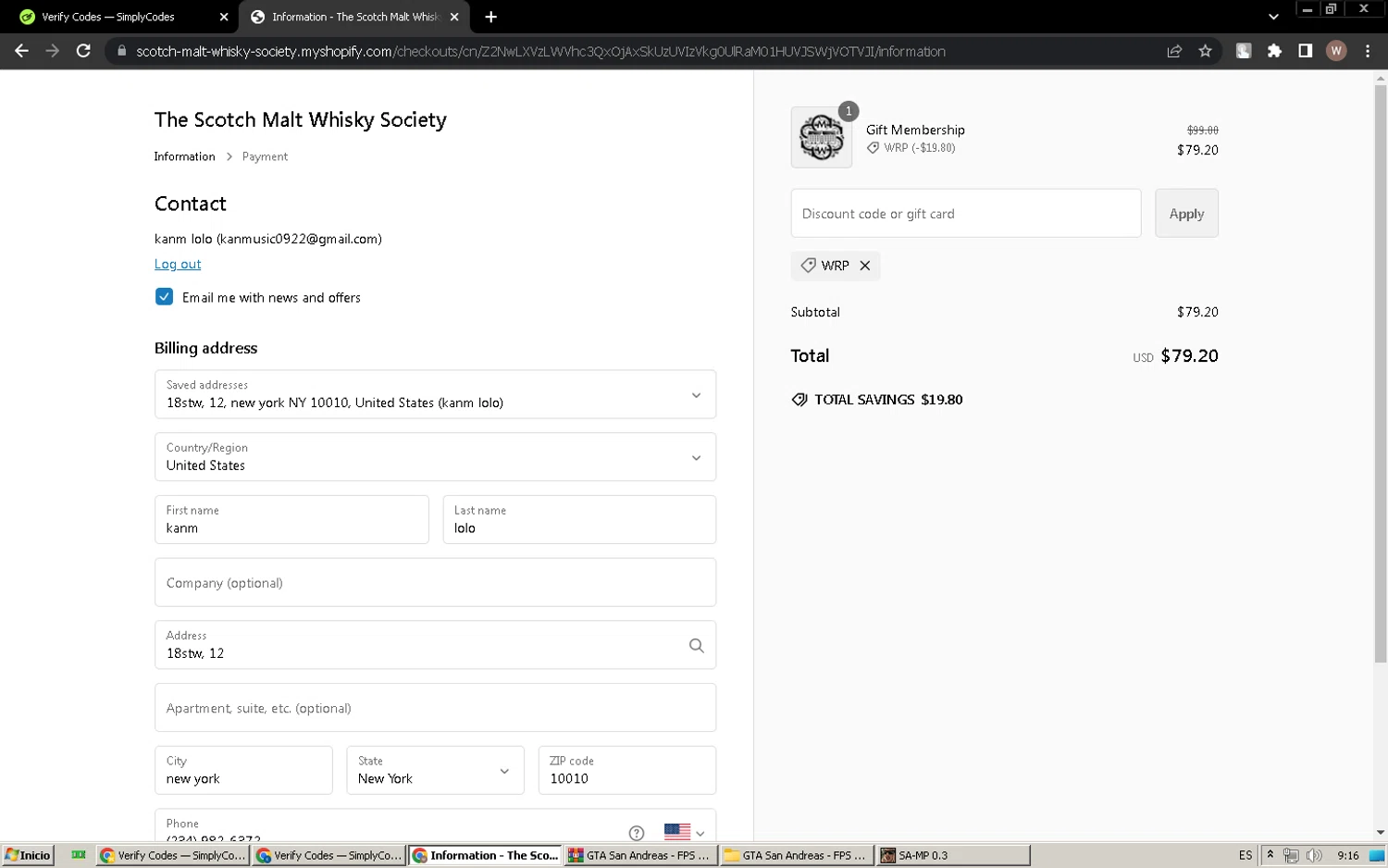The image size is (1388, 868).
Task: Uncheck Email me with news and offers
Action: click(x=164, y=297)
